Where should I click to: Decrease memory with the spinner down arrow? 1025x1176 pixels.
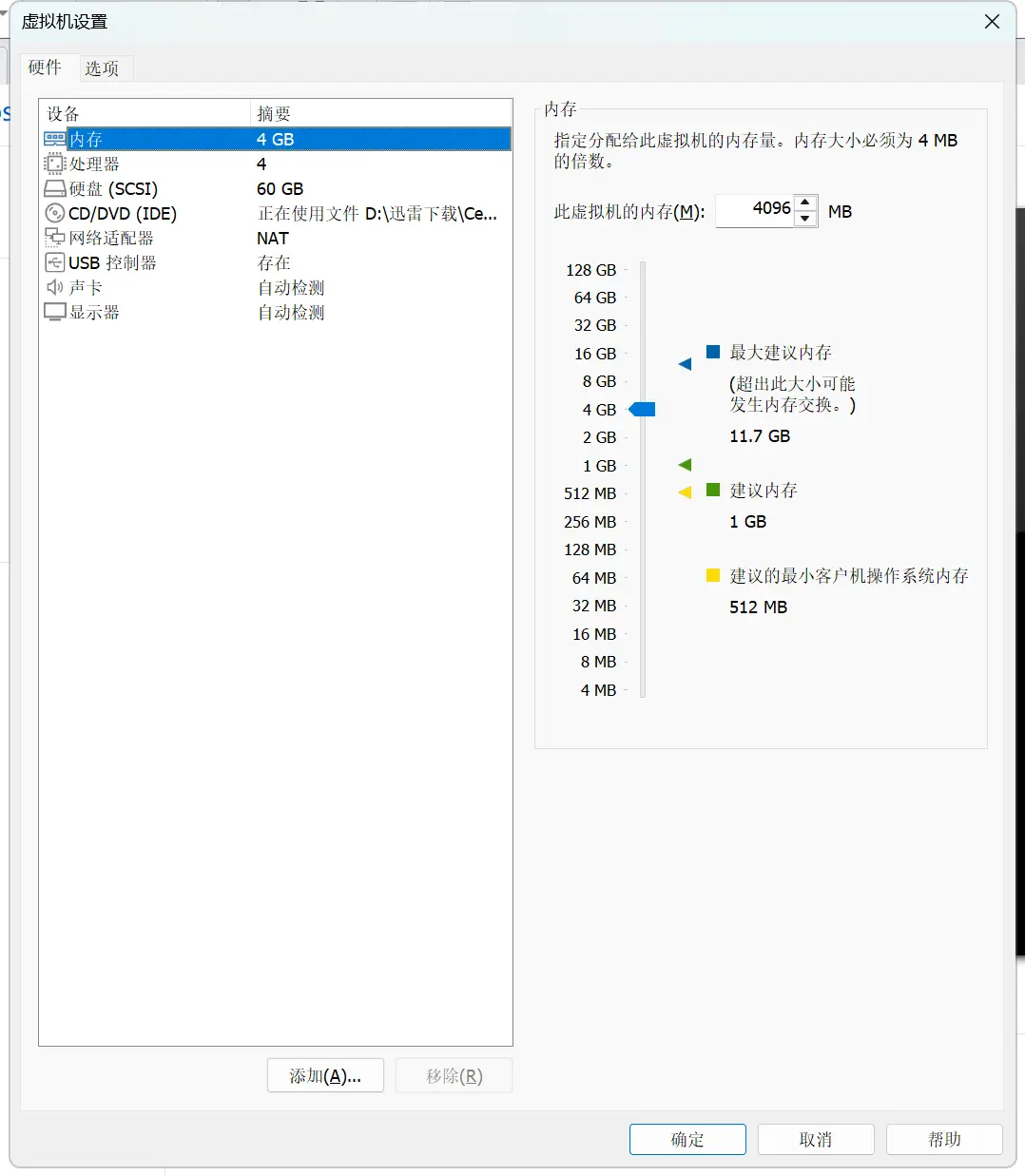click(x=805, y=219)
